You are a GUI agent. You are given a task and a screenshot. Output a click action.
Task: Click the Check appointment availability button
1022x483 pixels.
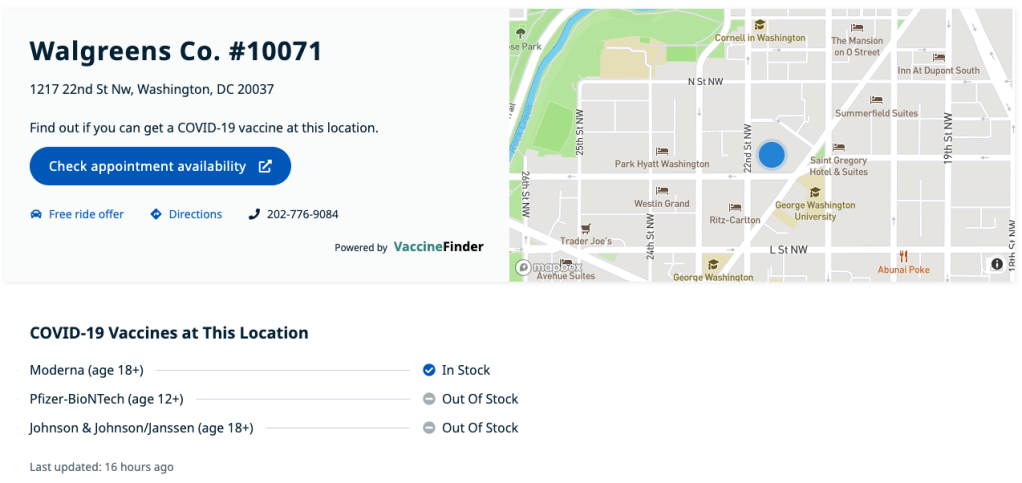click(x=160, y=166)
